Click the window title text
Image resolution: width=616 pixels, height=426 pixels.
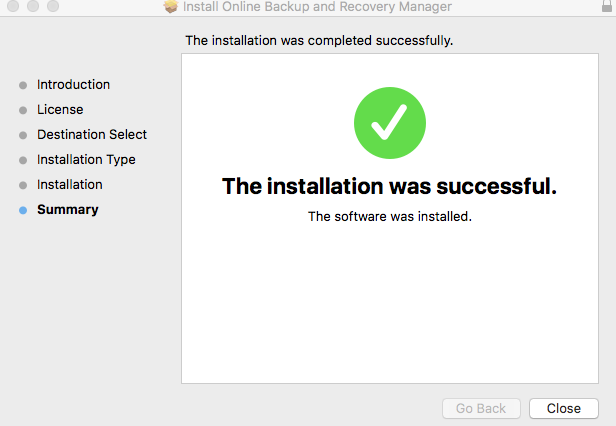[x=317, y=7]
